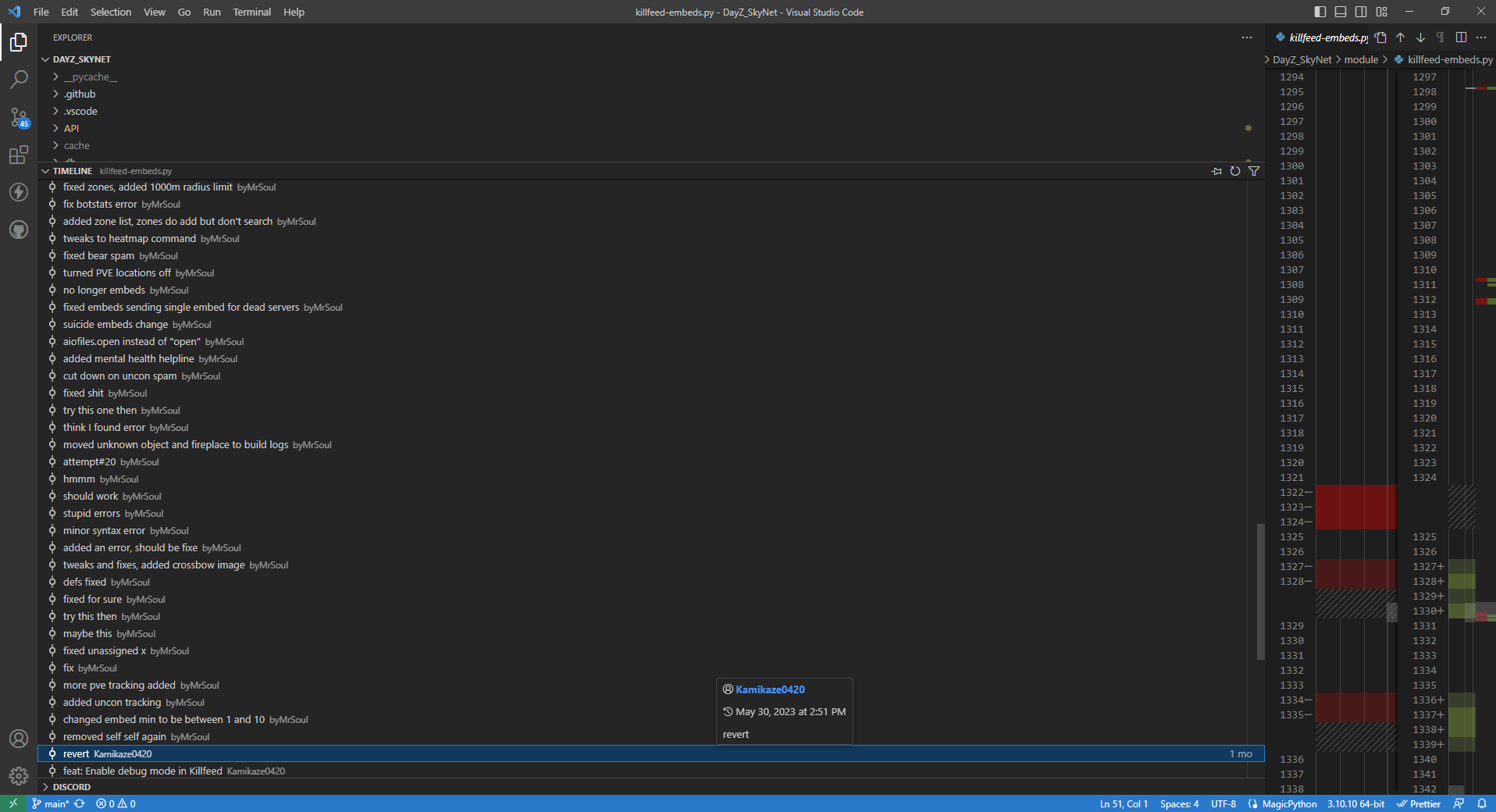Screen dimensions: 1496x812
Task: Select the killfeed-embeds.py editor tab
Action: [1321, 37]
